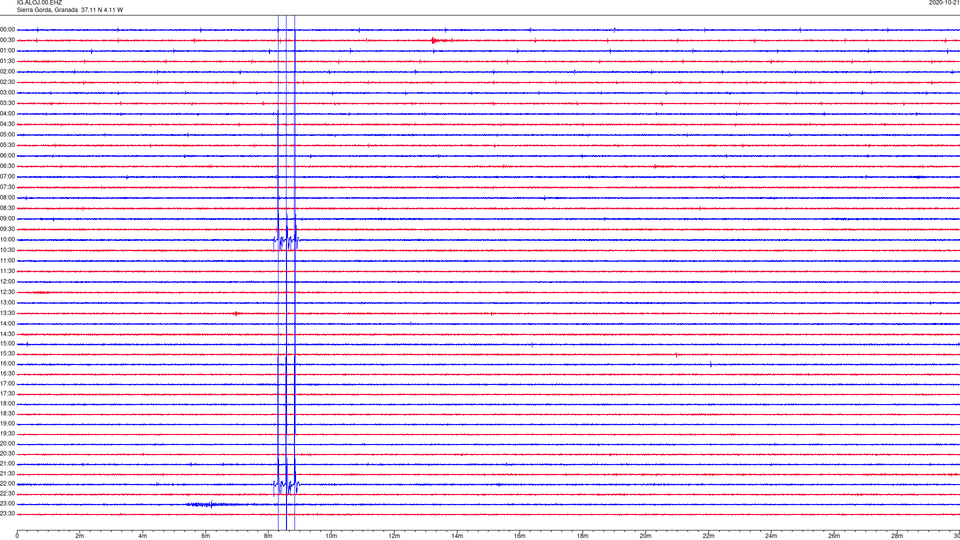
Task: Choose the 06:30 trace label
Action: pyautogui.click(x=8, y=166)
